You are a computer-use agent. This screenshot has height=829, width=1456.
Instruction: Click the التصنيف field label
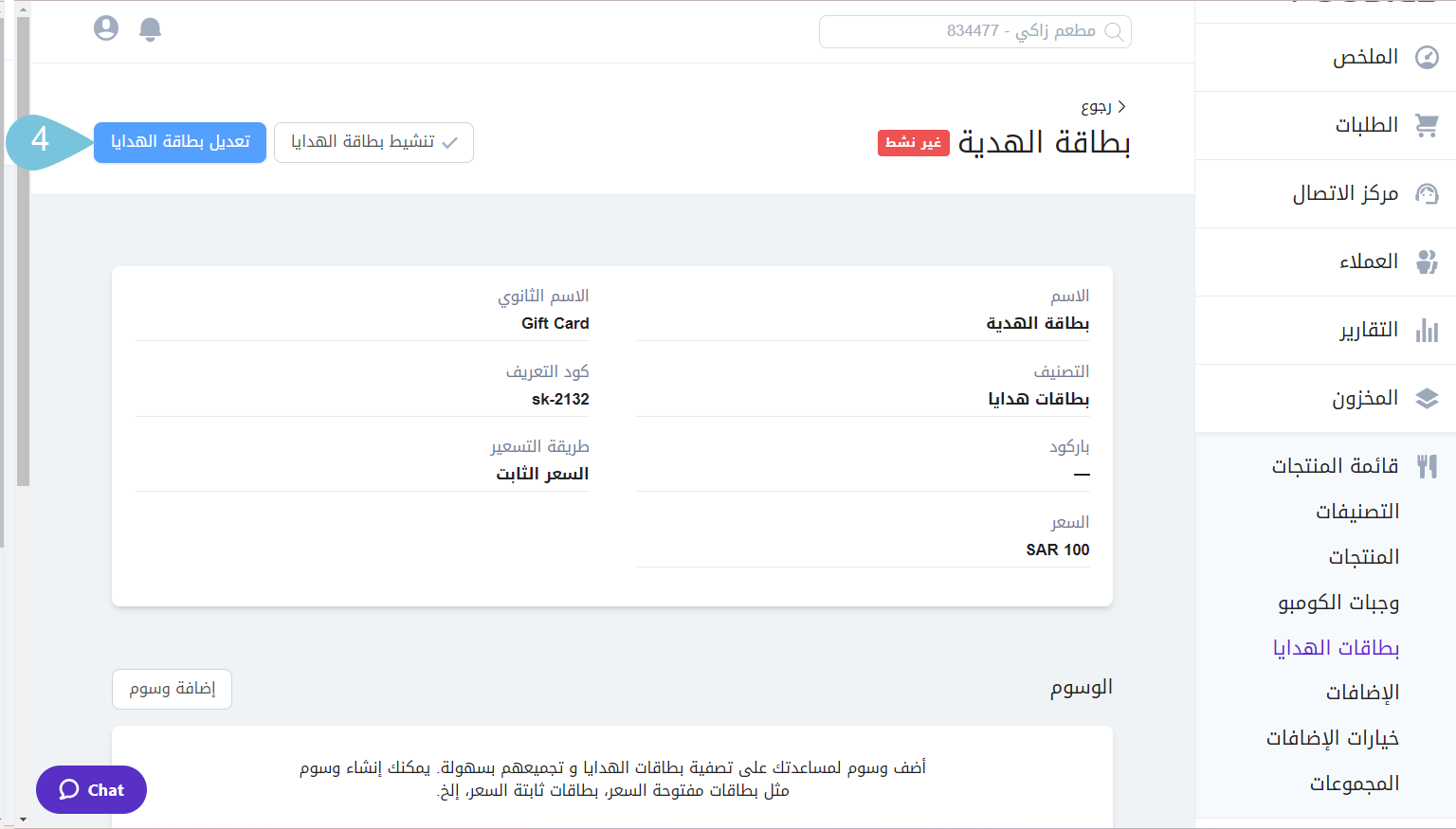click(1062, 371)
